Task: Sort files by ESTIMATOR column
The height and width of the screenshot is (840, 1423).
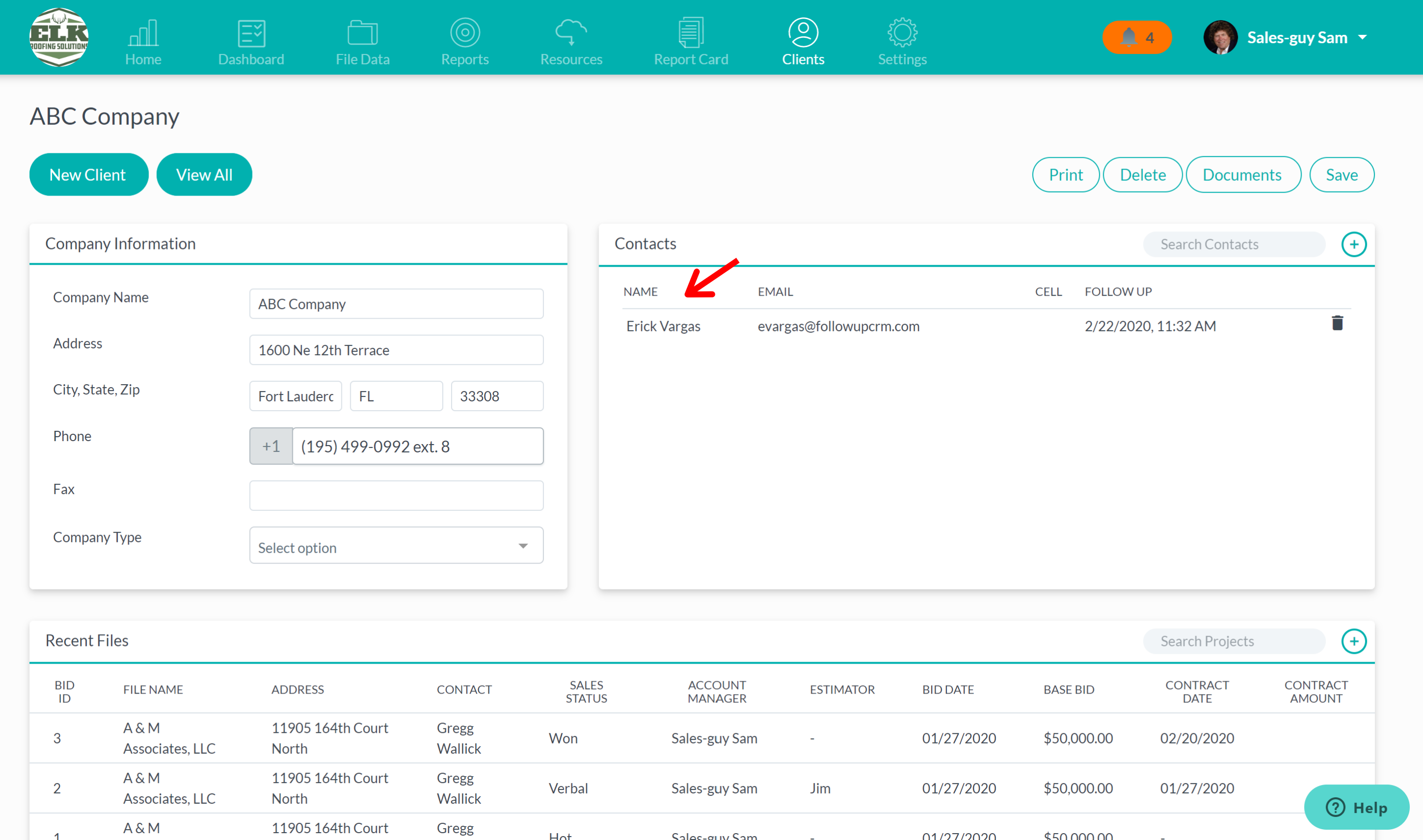Action: click(842, 689)
